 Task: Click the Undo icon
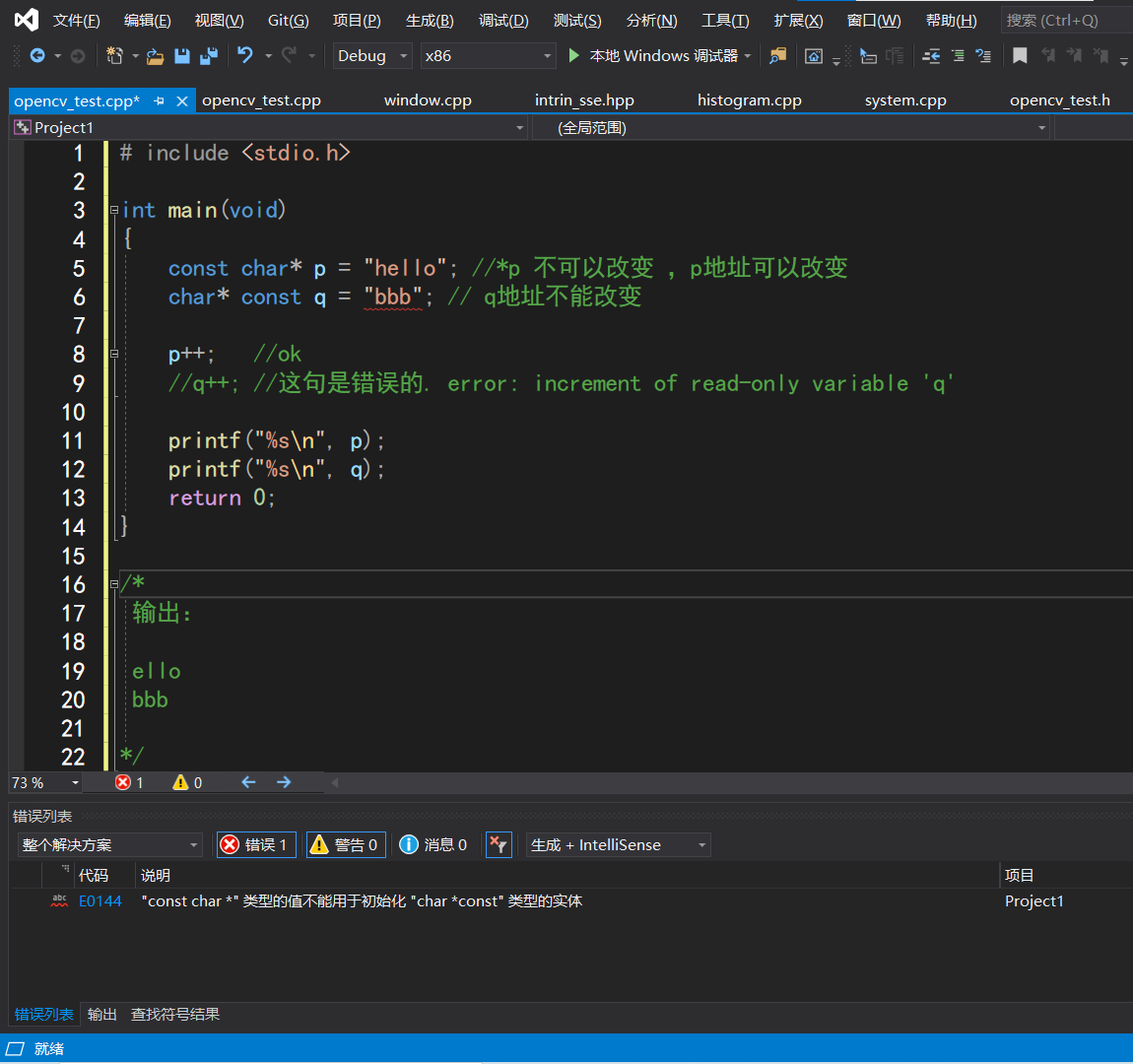pyautogui.click(x=245, y=56)
